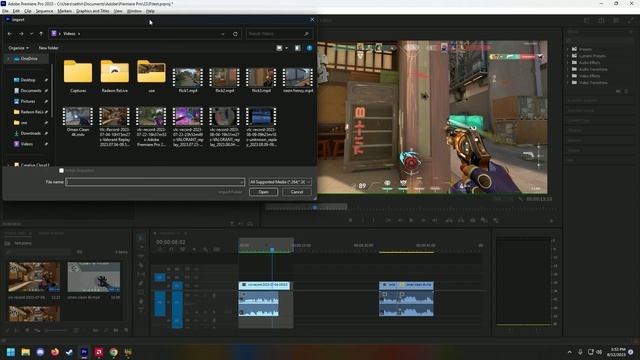This screenshot has width=640, height=360.
Task: Pick the Pen tool in Premiere tools panel
Action: [140, 283]
